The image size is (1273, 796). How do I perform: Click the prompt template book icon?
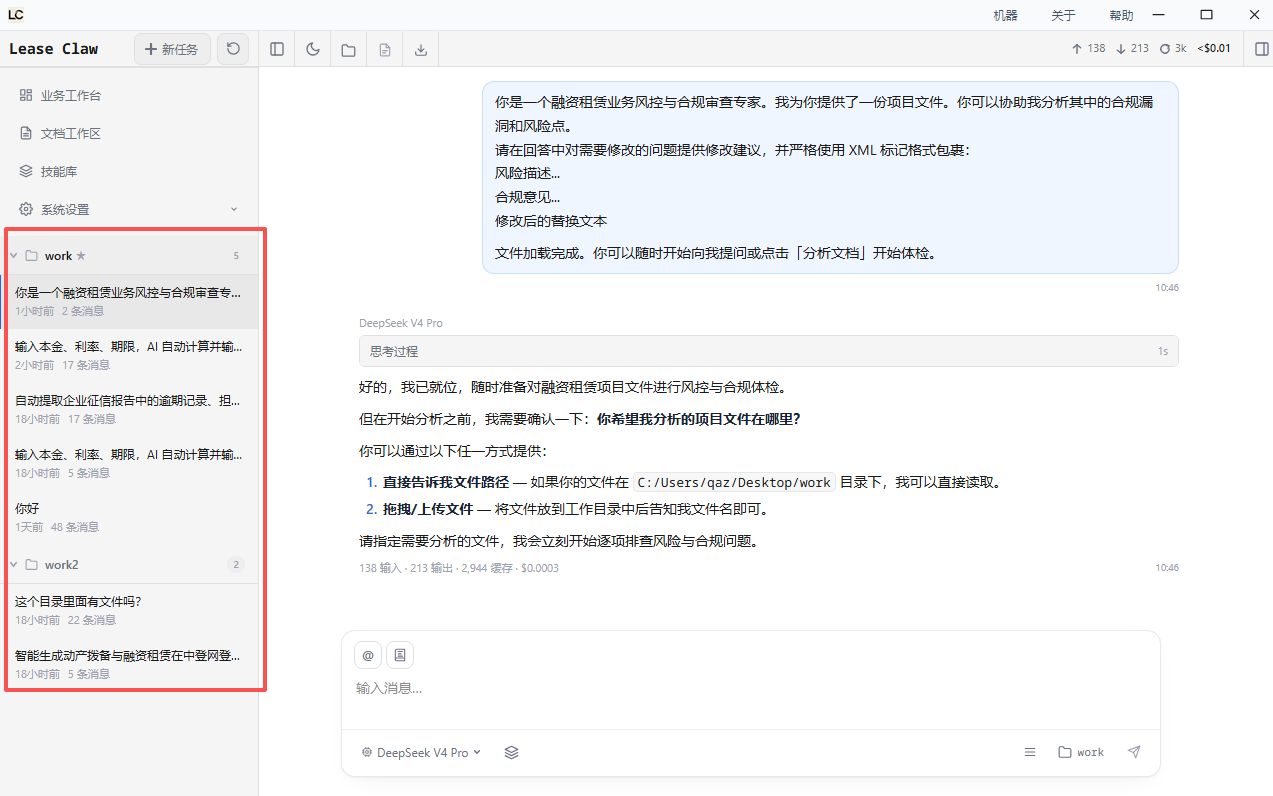pos(400,655)
